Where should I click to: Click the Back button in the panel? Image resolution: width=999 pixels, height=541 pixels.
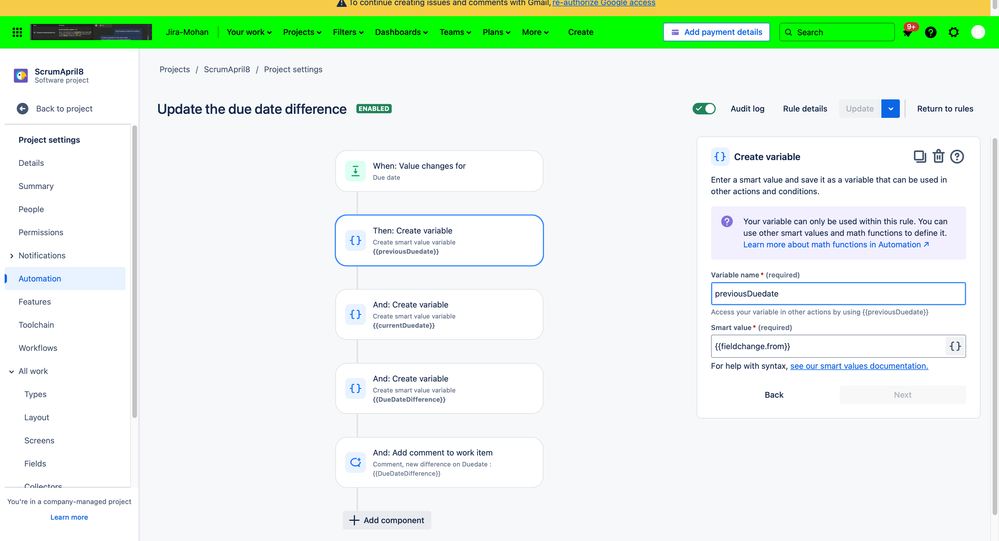[x=774, y=395]
